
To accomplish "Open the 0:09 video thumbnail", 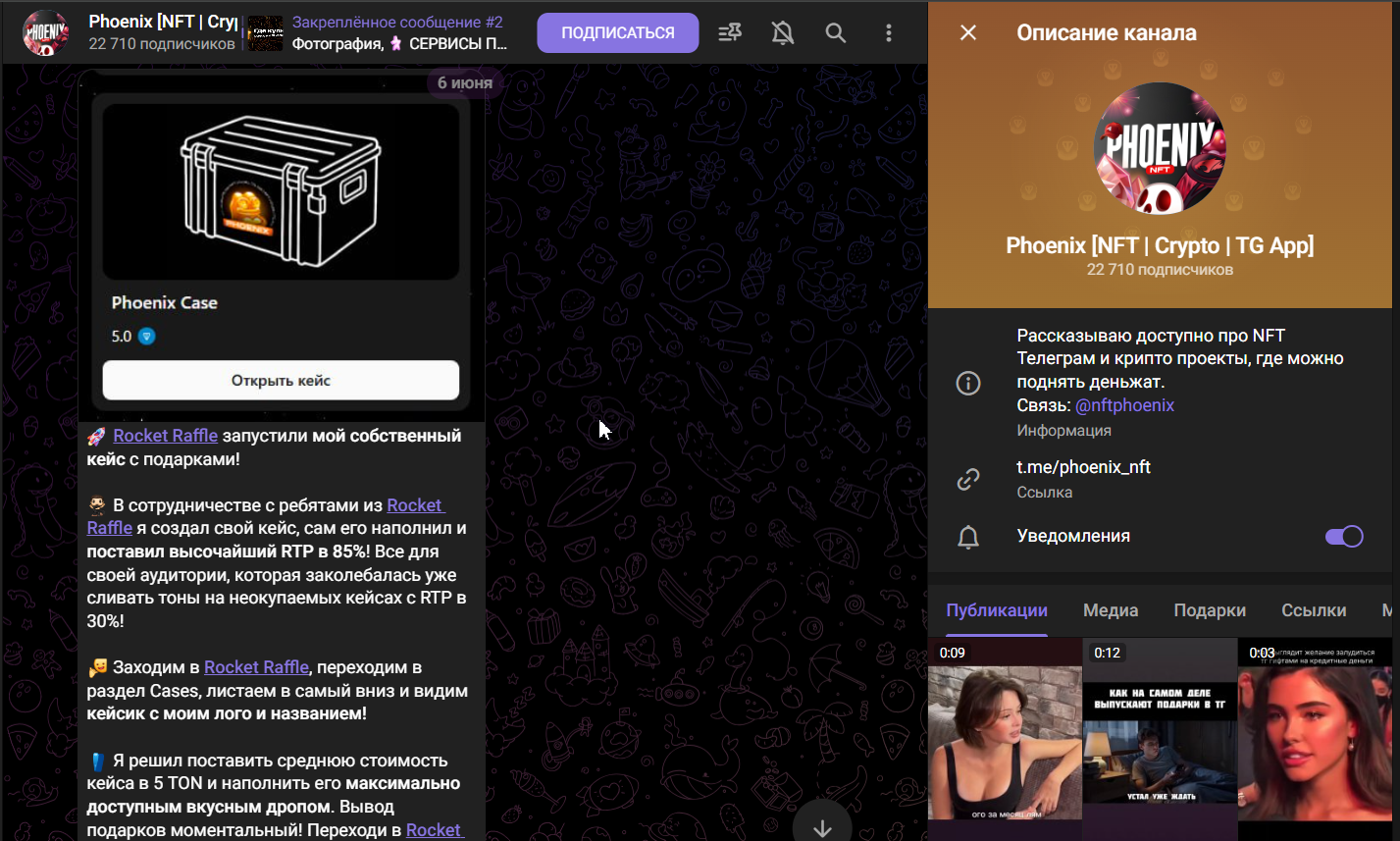I will 1005,739.
